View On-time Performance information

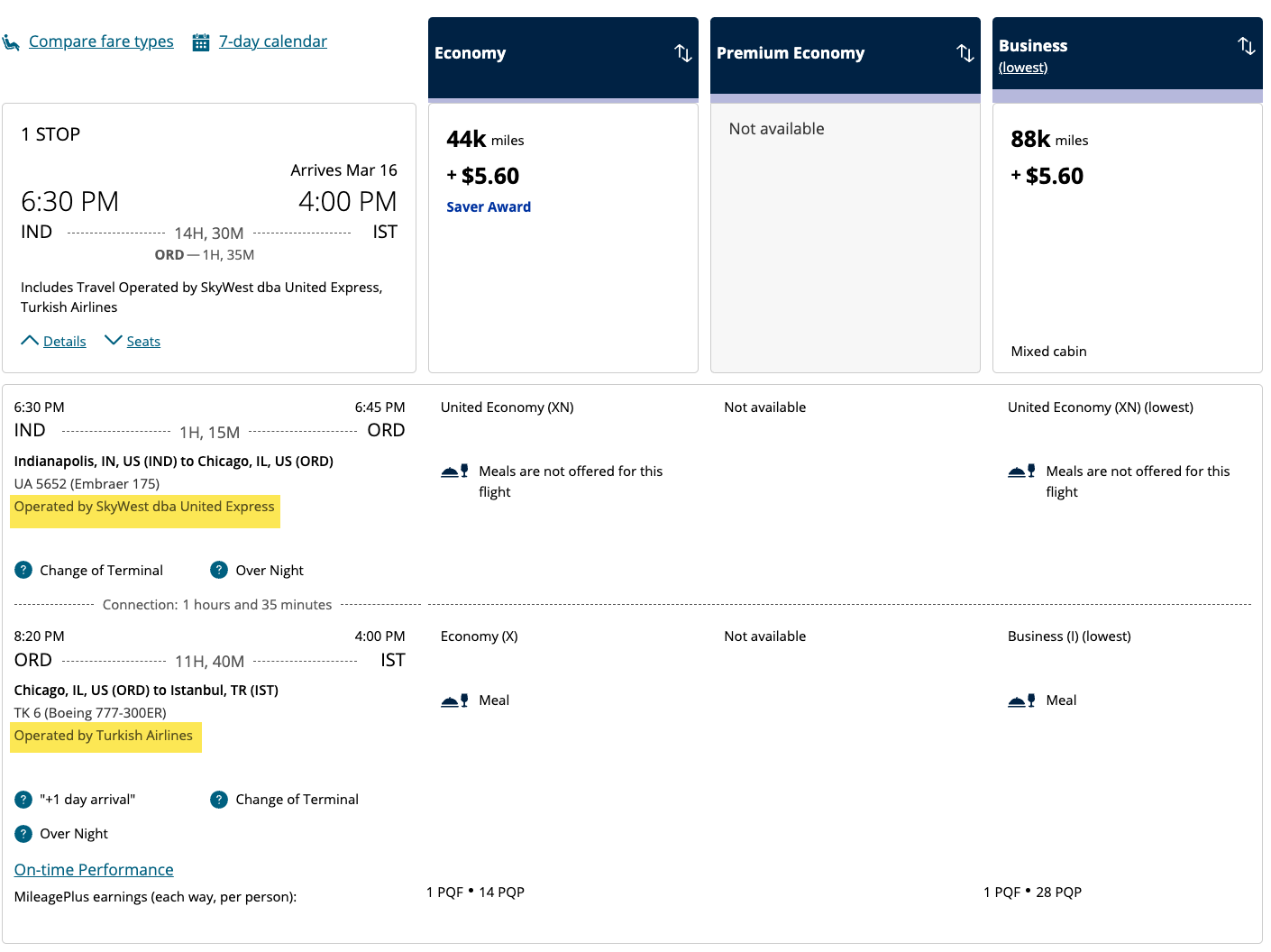(x=94, y=869)
